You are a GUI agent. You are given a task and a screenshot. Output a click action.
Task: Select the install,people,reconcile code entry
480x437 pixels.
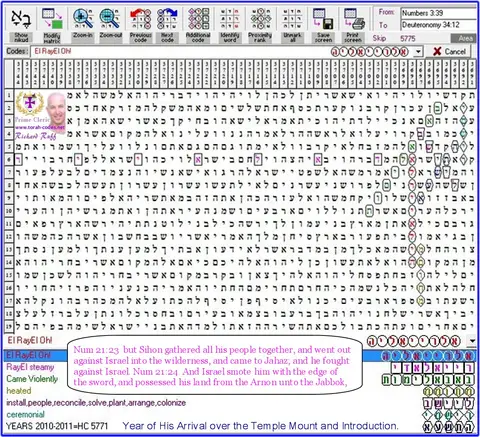[x=96, y=403]
